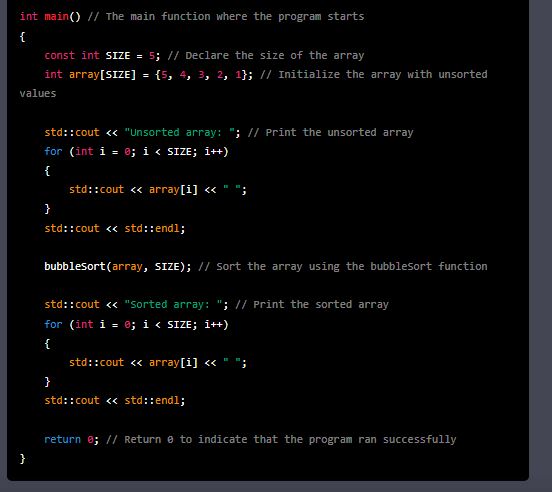
Task: Click the first for keyword
Action: point(53,151)
